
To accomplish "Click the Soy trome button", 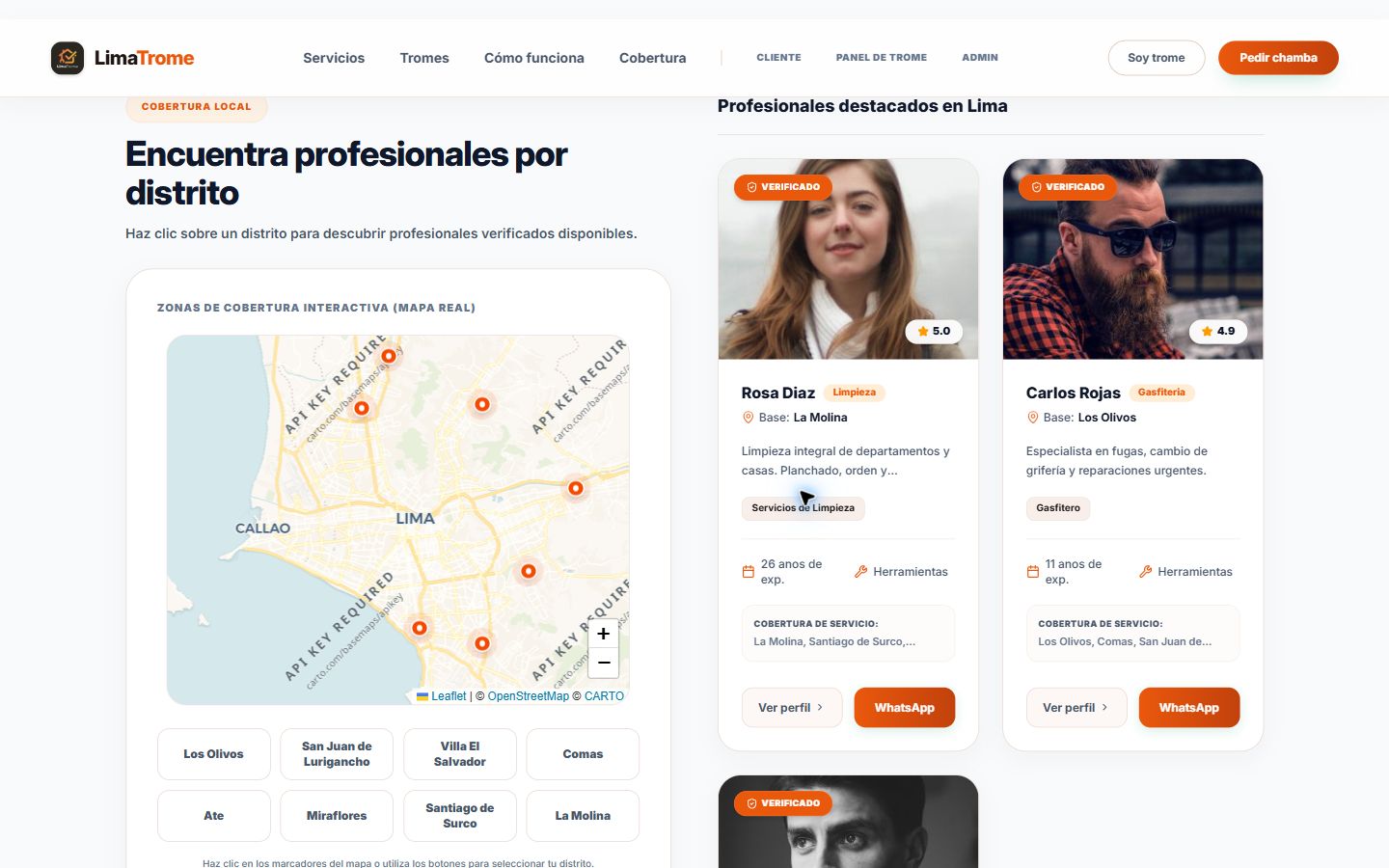I will click(1157, 58).
